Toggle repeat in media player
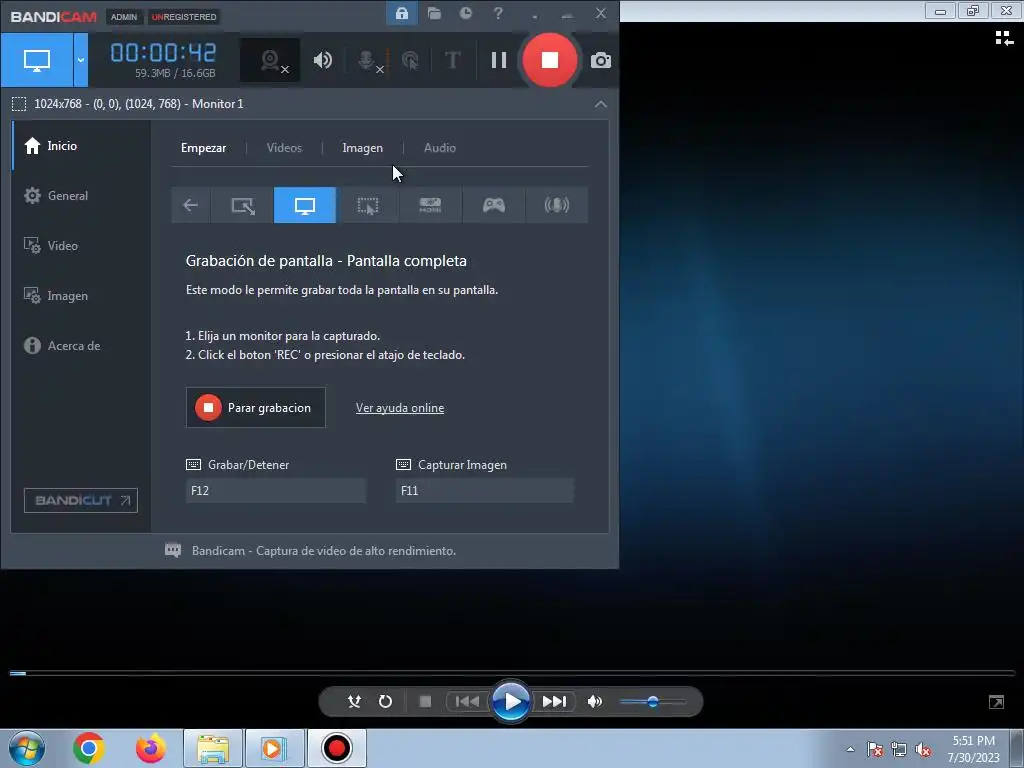The height and width of the screenshot is (768, 1024). [385, 701]
